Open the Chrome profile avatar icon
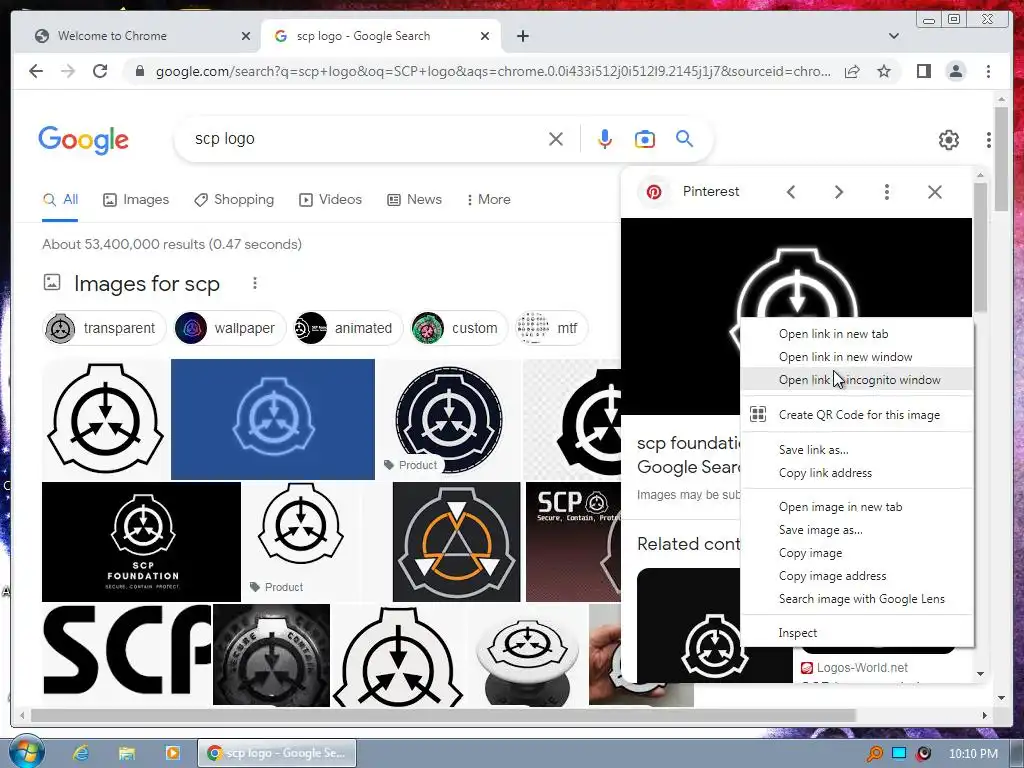The width and height of the screenshot is (1024, 768). click(955, 71)
